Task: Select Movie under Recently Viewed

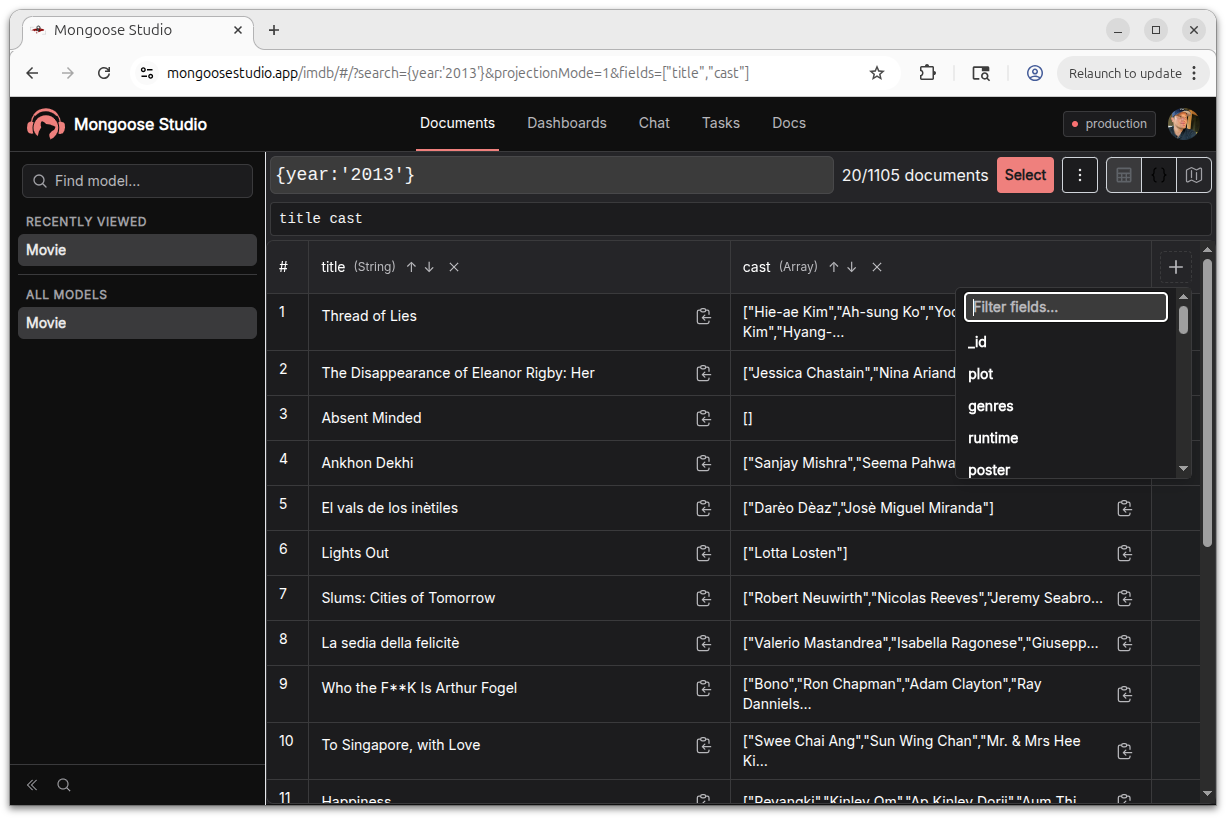Action: [x=137, y=250]
